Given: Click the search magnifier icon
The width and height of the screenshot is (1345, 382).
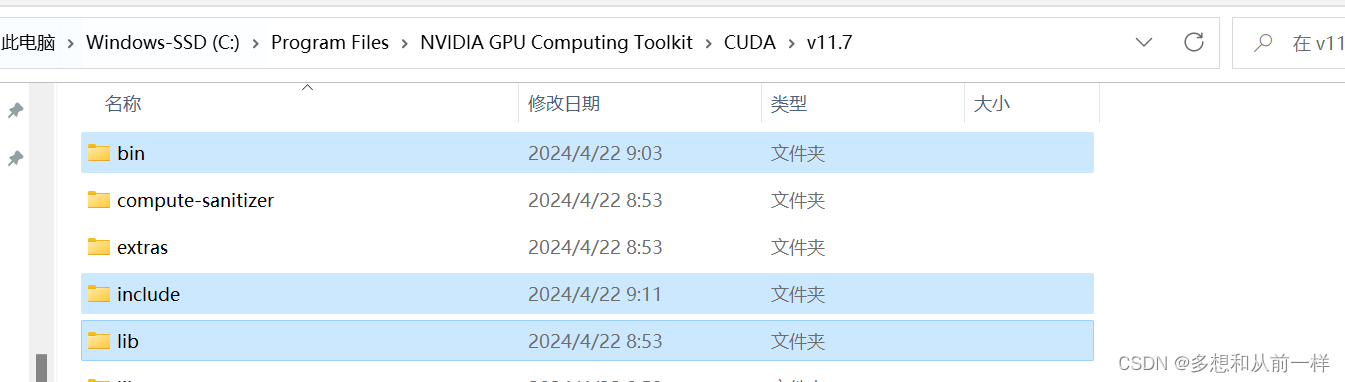Looking at the screenshot, I should click(1264, 43).
